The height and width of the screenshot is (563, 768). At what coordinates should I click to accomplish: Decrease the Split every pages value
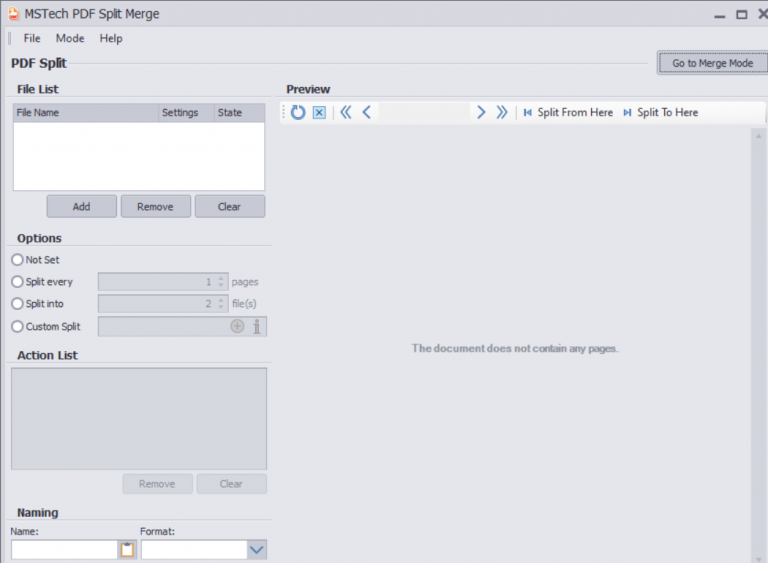click(221, 285)
